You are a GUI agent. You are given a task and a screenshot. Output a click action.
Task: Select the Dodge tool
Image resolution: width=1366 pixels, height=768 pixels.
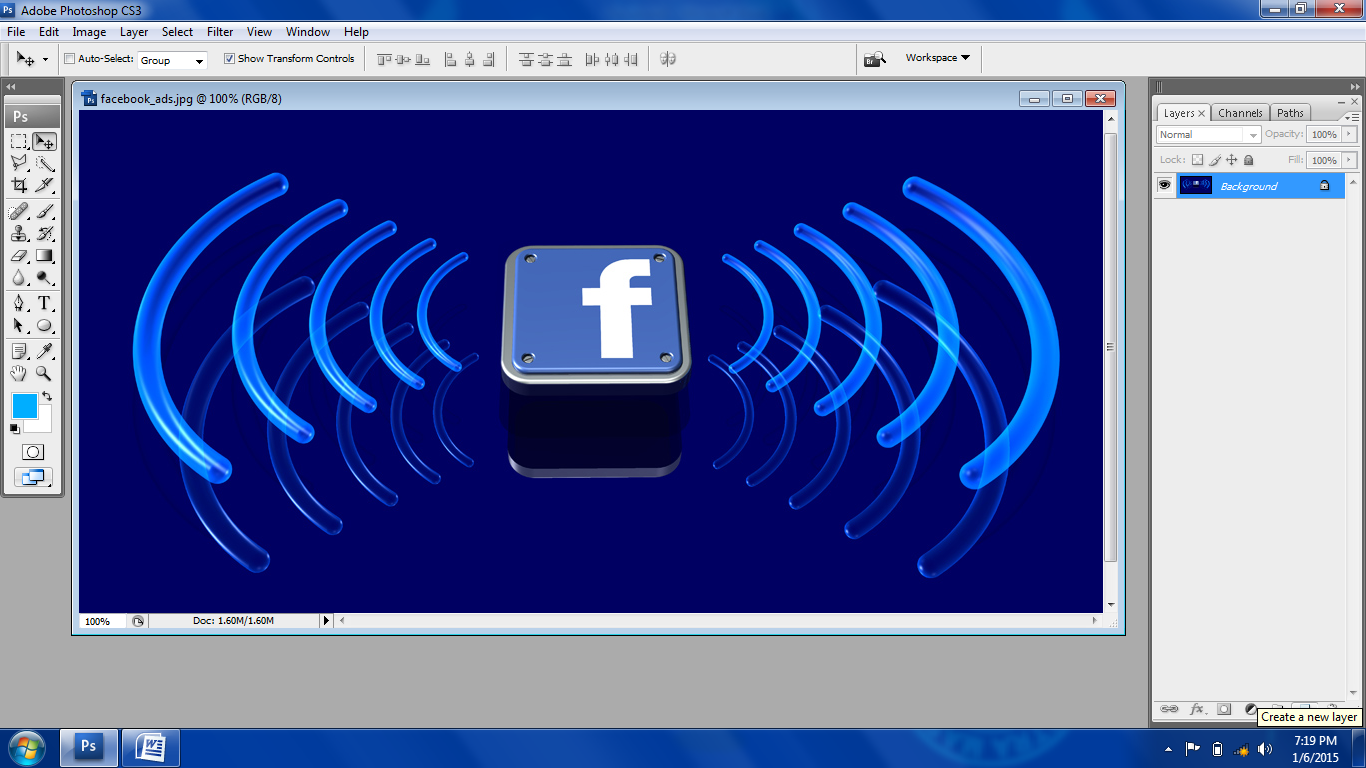45,277
